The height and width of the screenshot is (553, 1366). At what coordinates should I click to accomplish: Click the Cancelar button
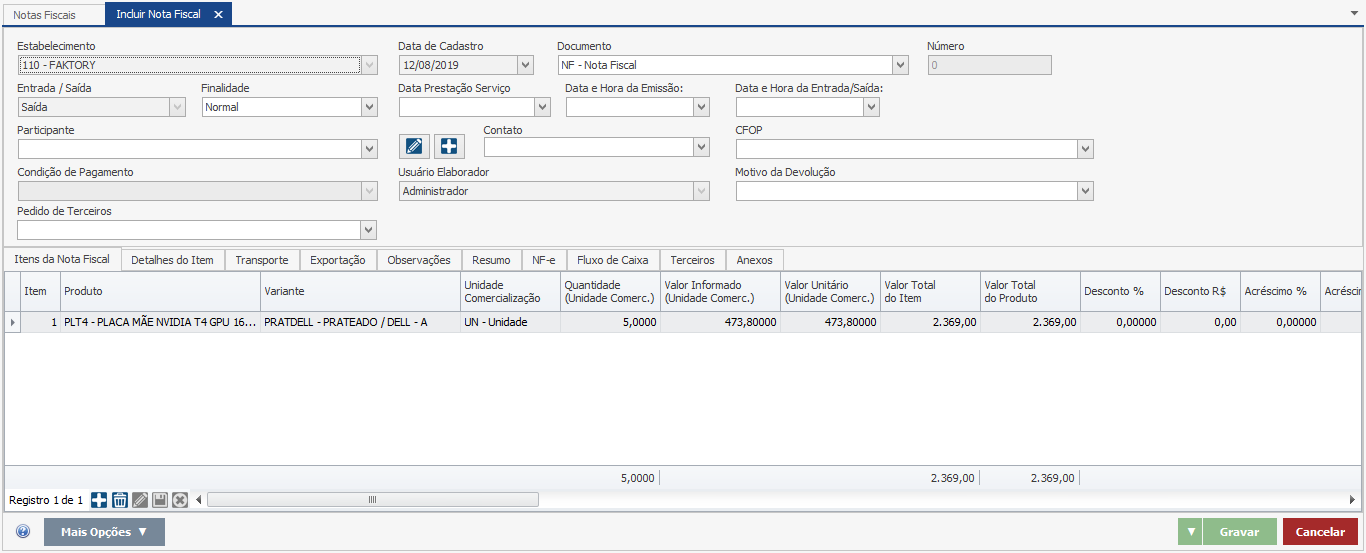tap(1320, 532)
